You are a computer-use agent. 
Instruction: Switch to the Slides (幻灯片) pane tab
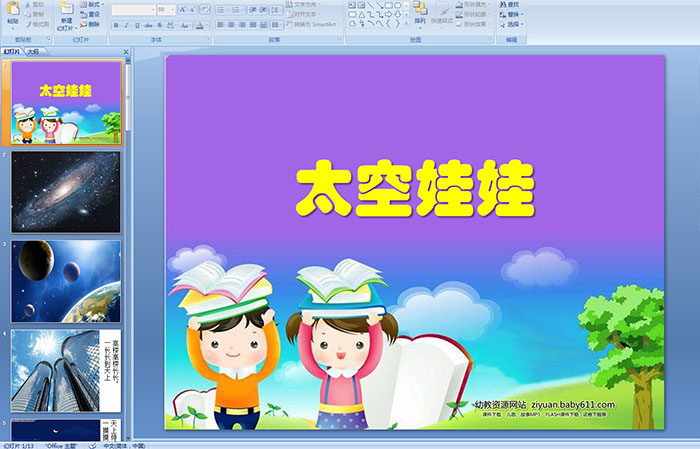[12, 52]
